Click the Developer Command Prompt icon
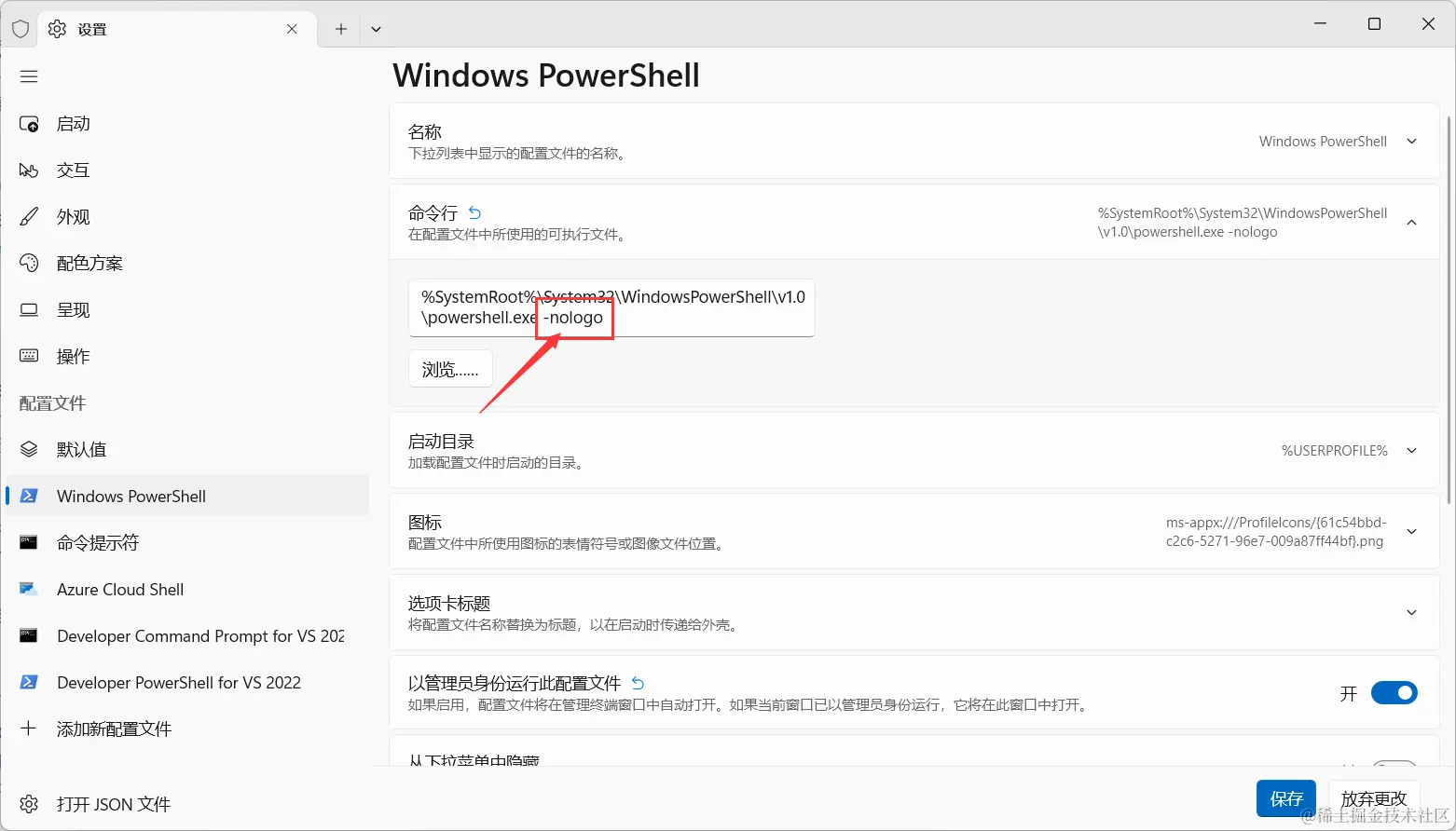 [29, 635]
